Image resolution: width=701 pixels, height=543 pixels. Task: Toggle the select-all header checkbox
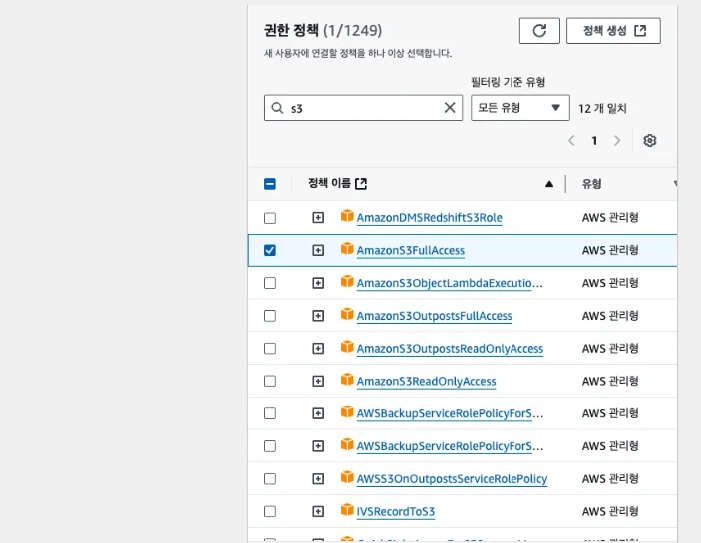click(x=270, y=184)
